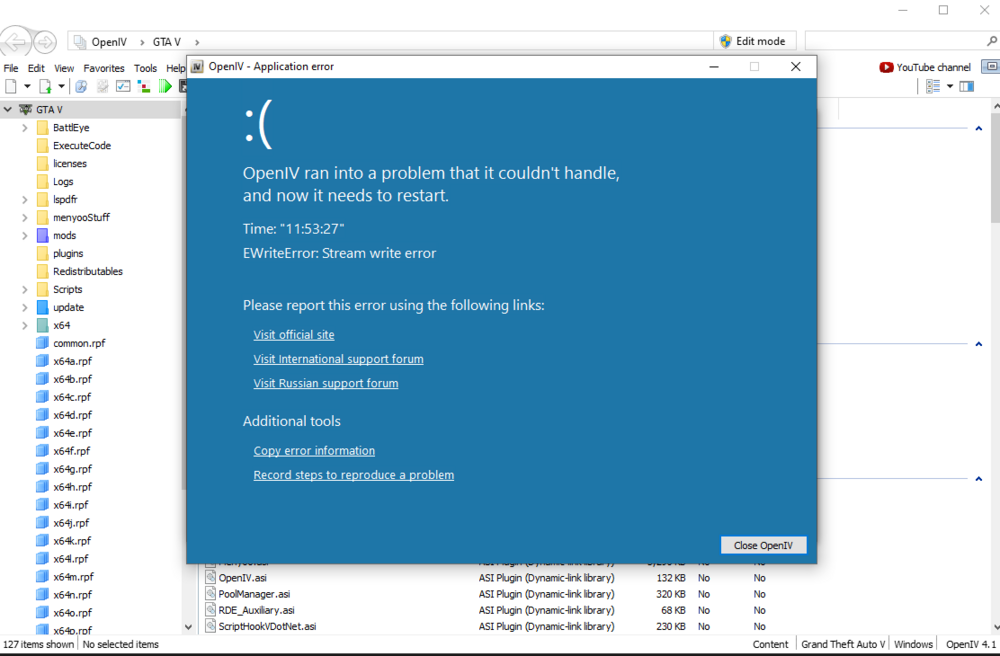
Task: Select the green run arrow toolbar icon
Action: coord(164,86)
